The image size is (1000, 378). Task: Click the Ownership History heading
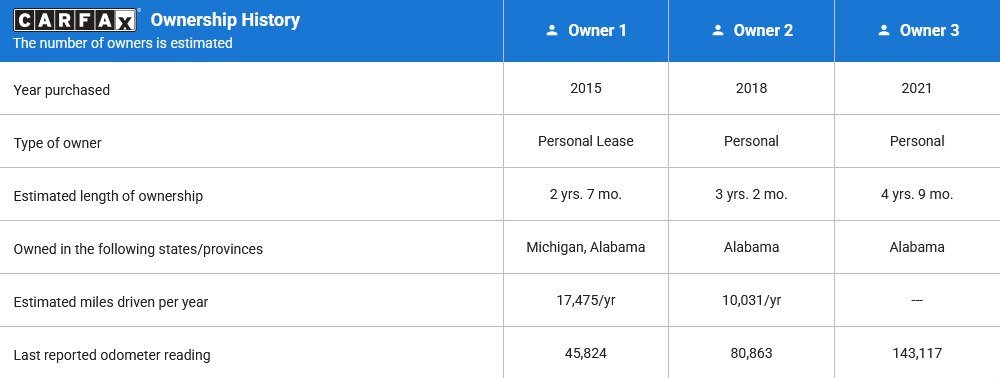225,20
